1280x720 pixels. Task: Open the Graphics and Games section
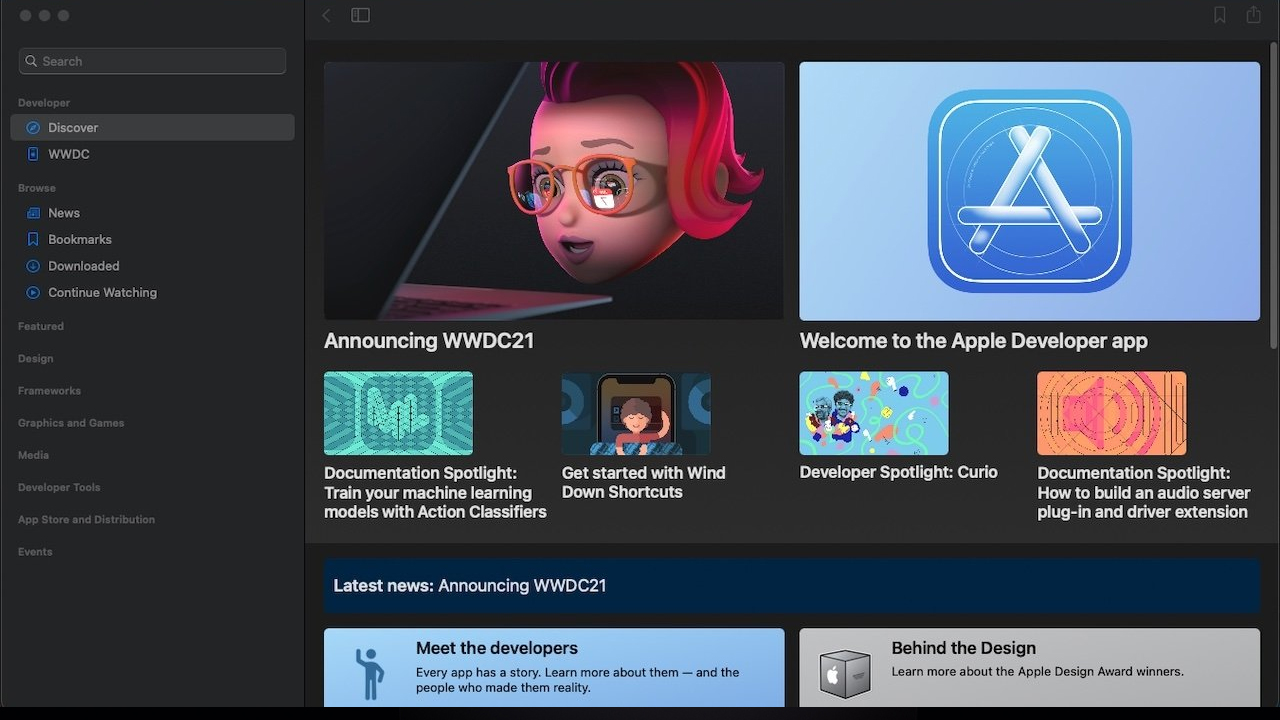click(70, 422)
